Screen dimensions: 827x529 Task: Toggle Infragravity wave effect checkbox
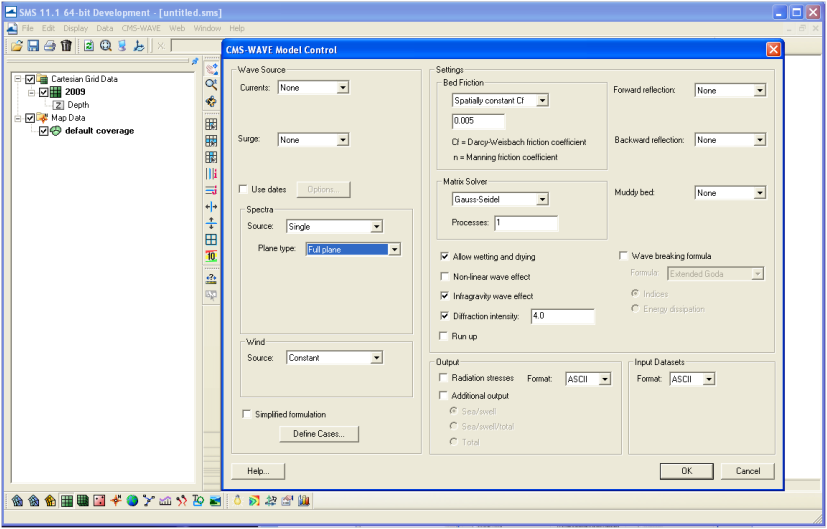point(445,296)
